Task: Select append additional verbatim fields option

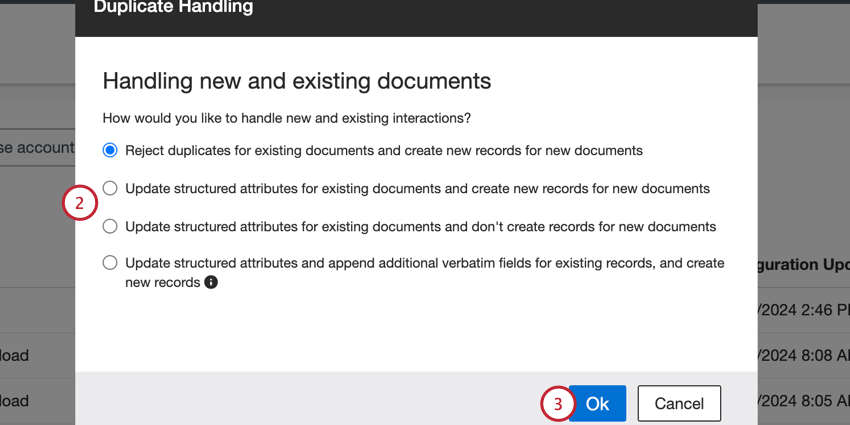Action: tap(110, 263)
